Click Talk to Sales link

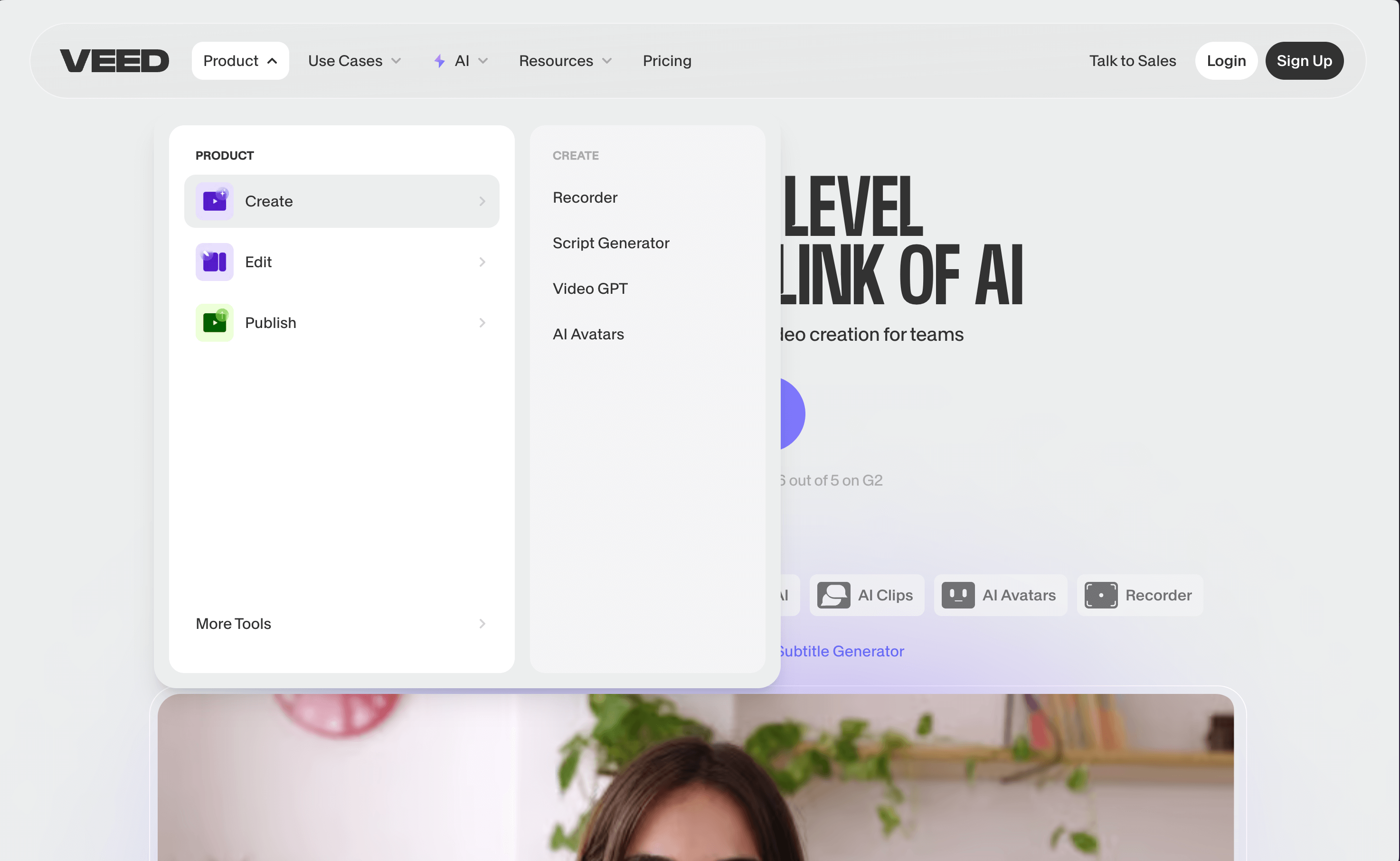pyautogui.click(x=1132, y=61)
